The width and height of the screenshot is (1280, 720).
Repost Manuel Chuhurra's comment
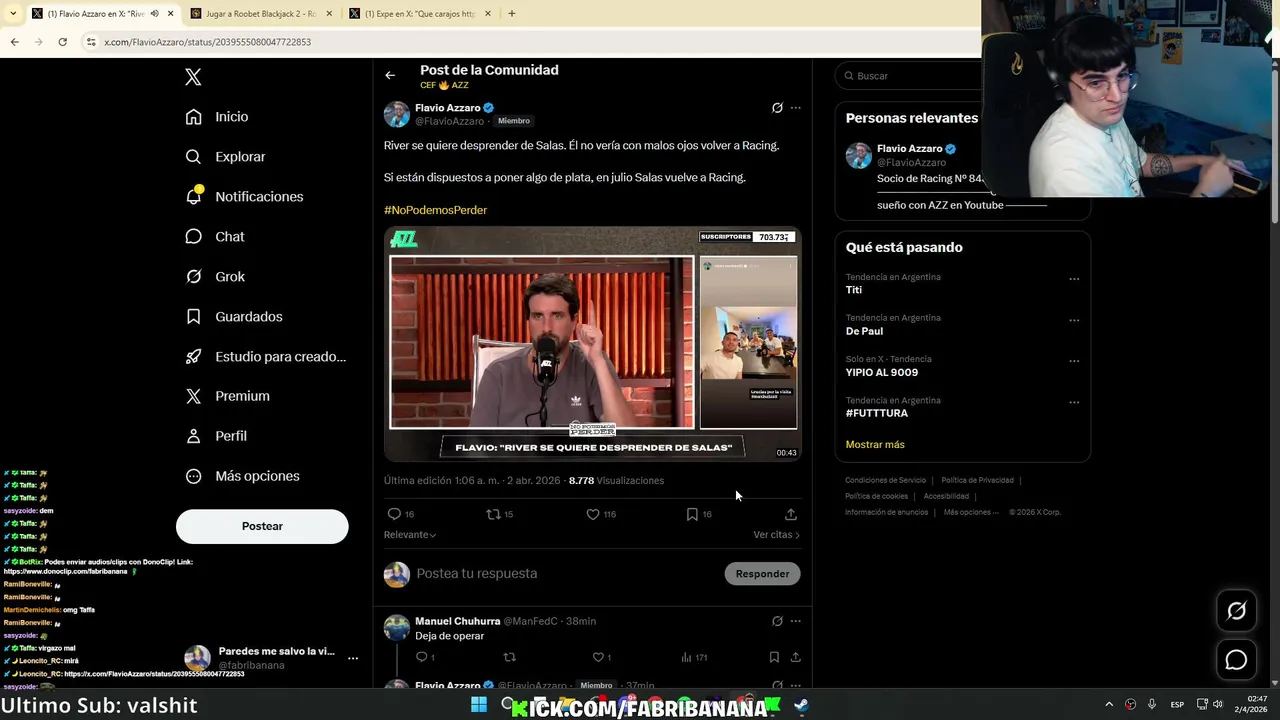[x=509, y=657]
